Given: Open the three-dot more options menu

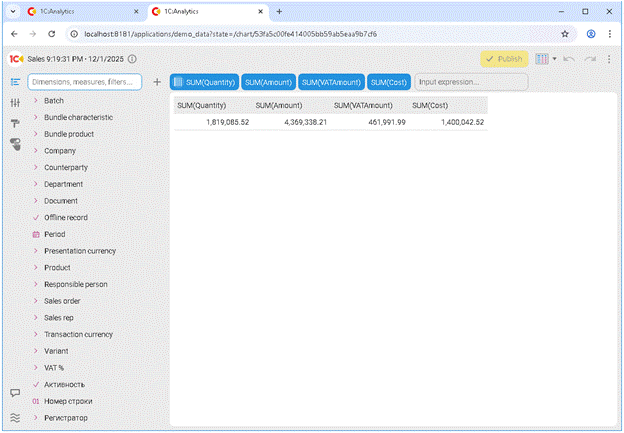Looking at the screenshot, I should [x=608, y=59].
